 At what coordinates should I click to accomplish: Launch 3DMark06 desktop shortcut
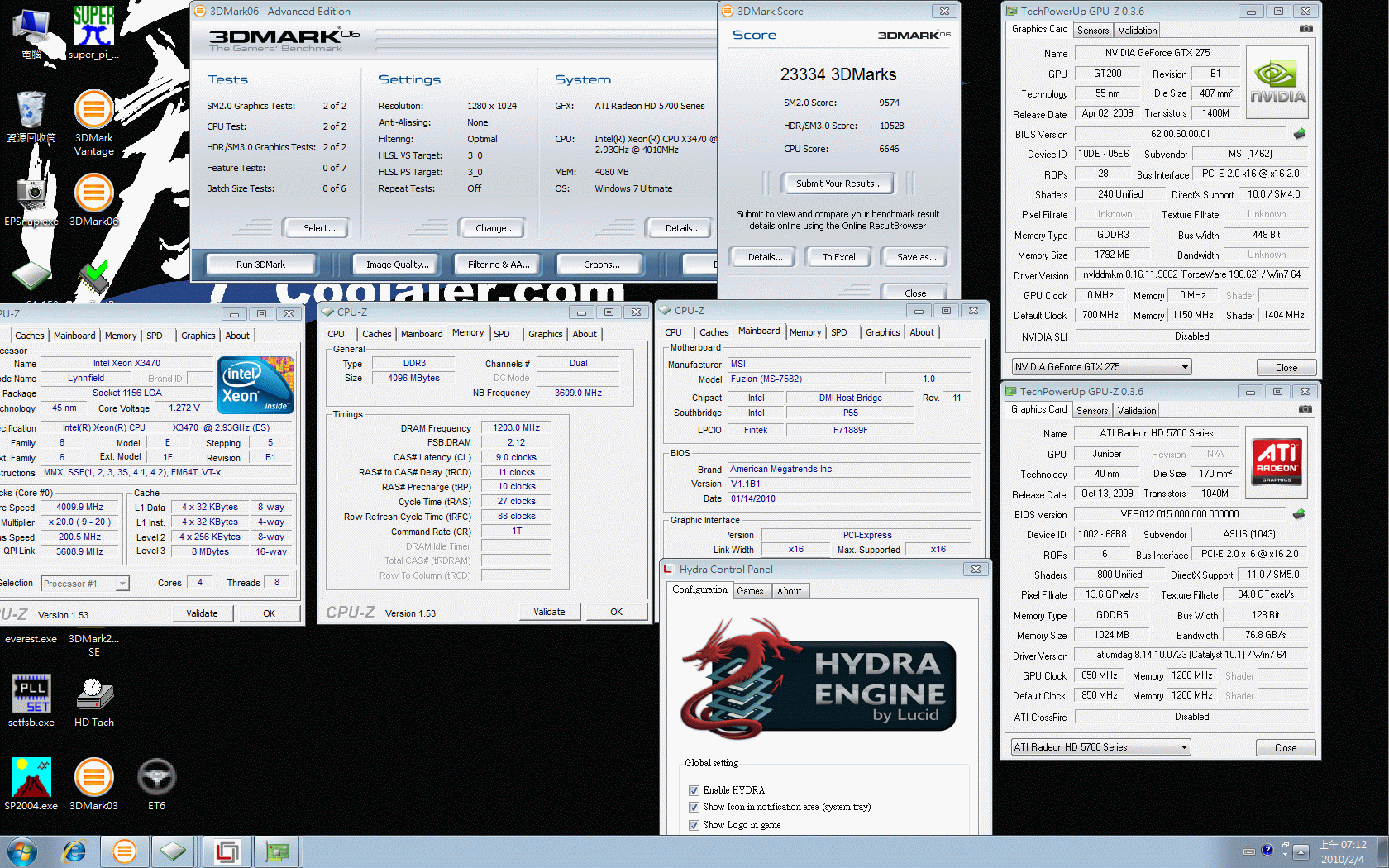tap(93, 198)
